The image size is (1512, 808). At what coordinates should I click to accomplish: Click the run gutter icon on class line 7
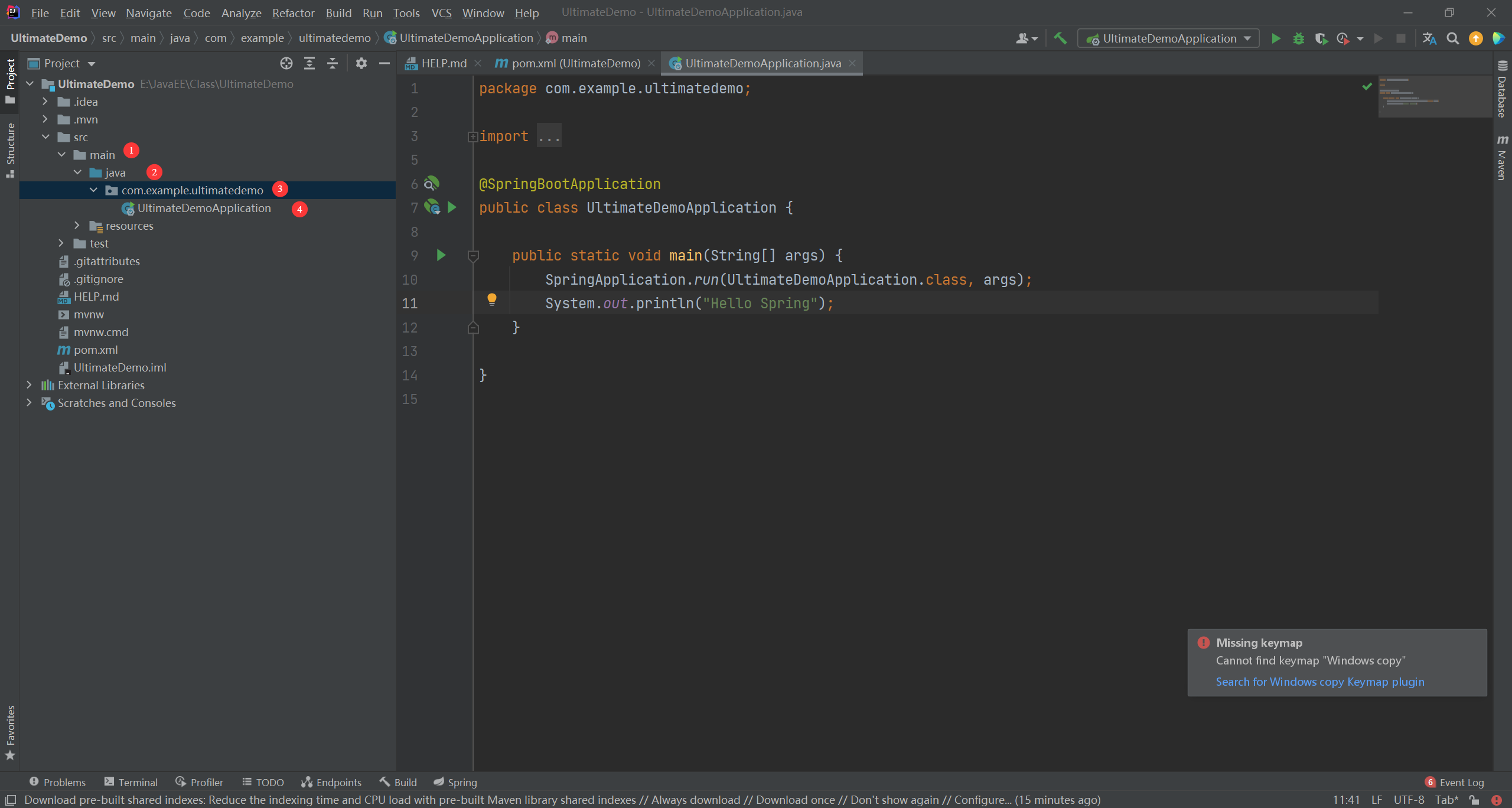click(x=452, y=207)
